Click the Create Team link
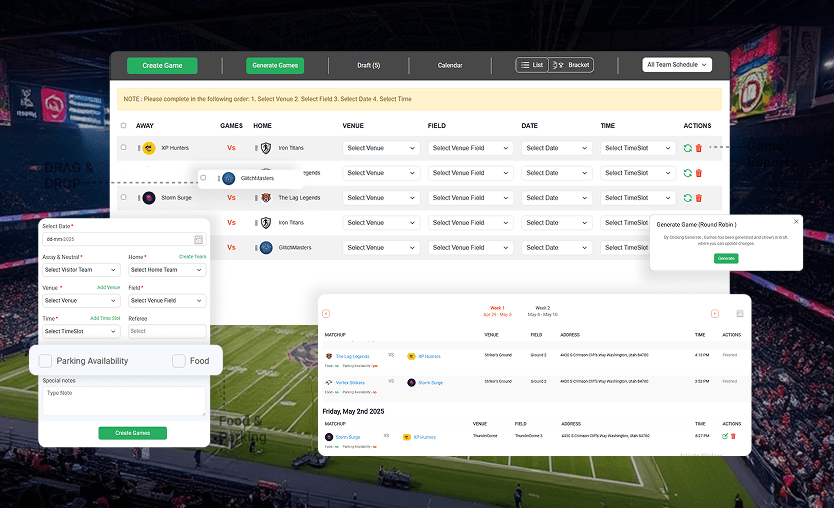 [193, 257]
